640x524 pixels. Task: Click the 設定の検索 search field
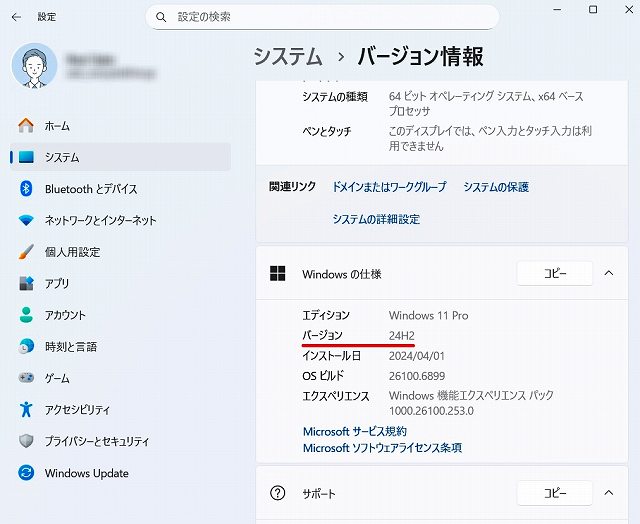point(330,17)
